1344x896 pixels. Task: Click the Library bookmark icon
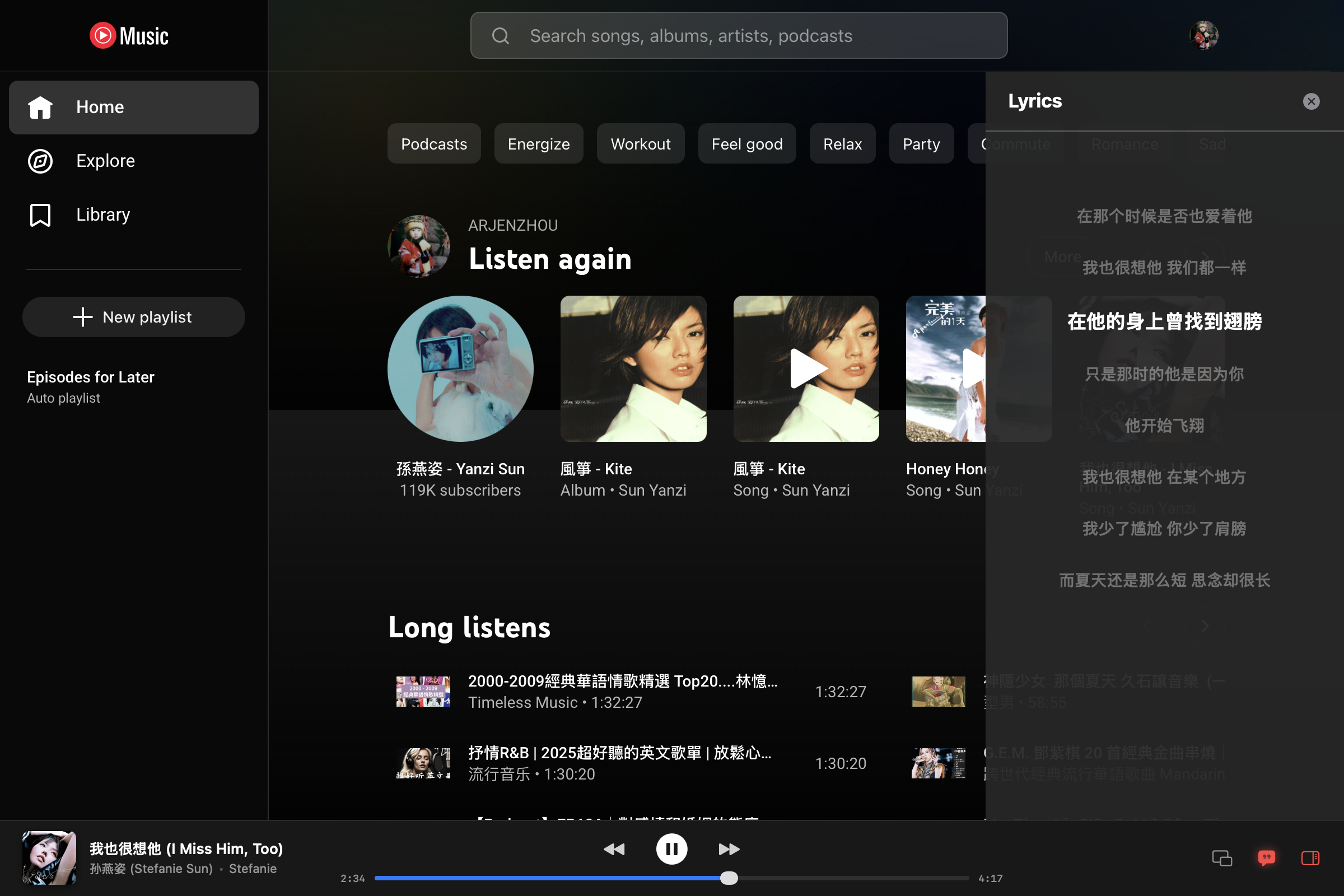coord(40,216)
